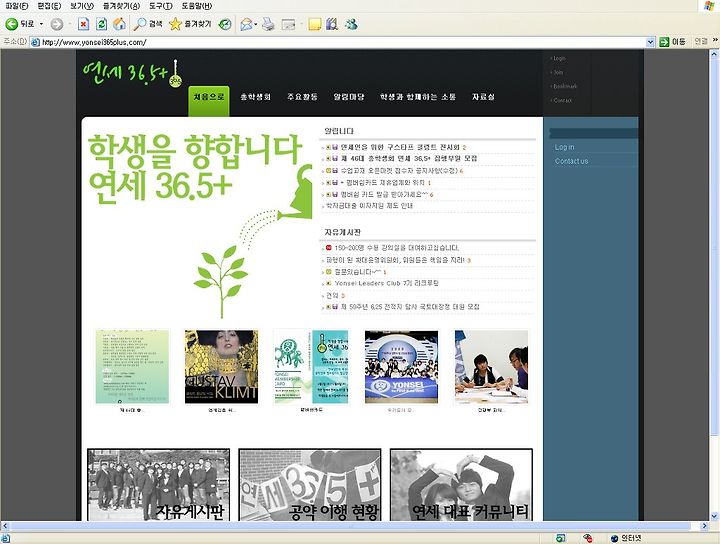Open the 주요활동 navigation tab
This screenshot has width=720, height=544.
tap(302, 97)
